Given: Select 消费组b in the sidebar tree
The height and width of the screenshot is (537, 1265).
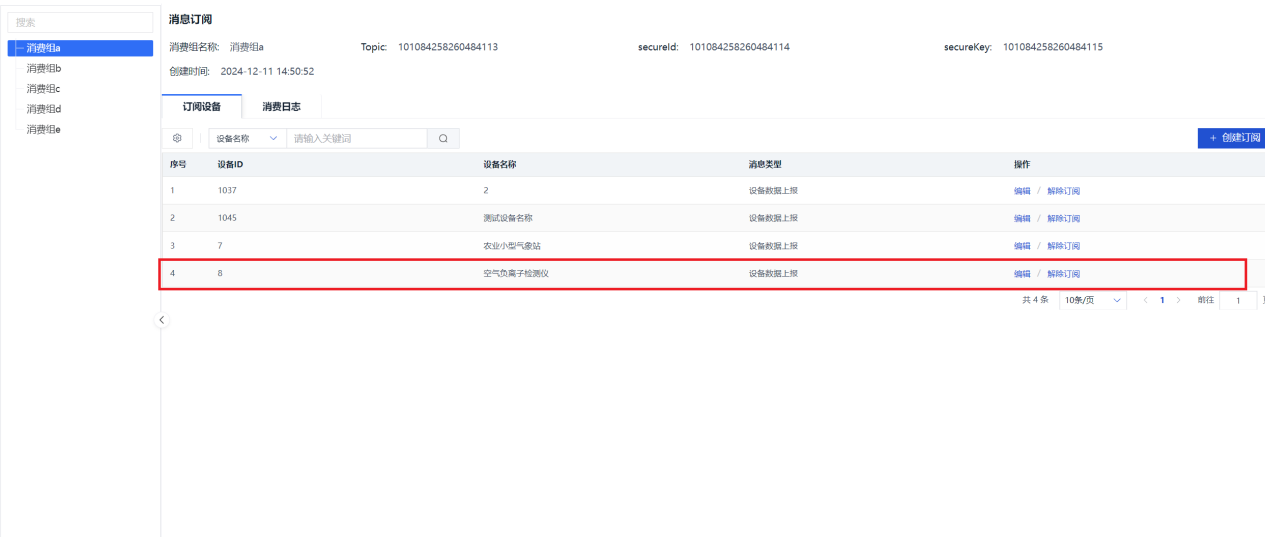Looking at the screenshot, I should [44, 68].
